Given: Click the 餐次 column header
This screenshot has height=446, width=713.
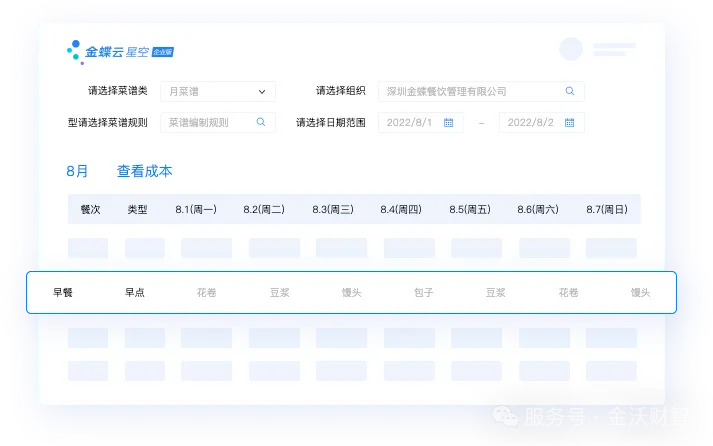Looking at the screenshot, I should click(x=90, y=210).
